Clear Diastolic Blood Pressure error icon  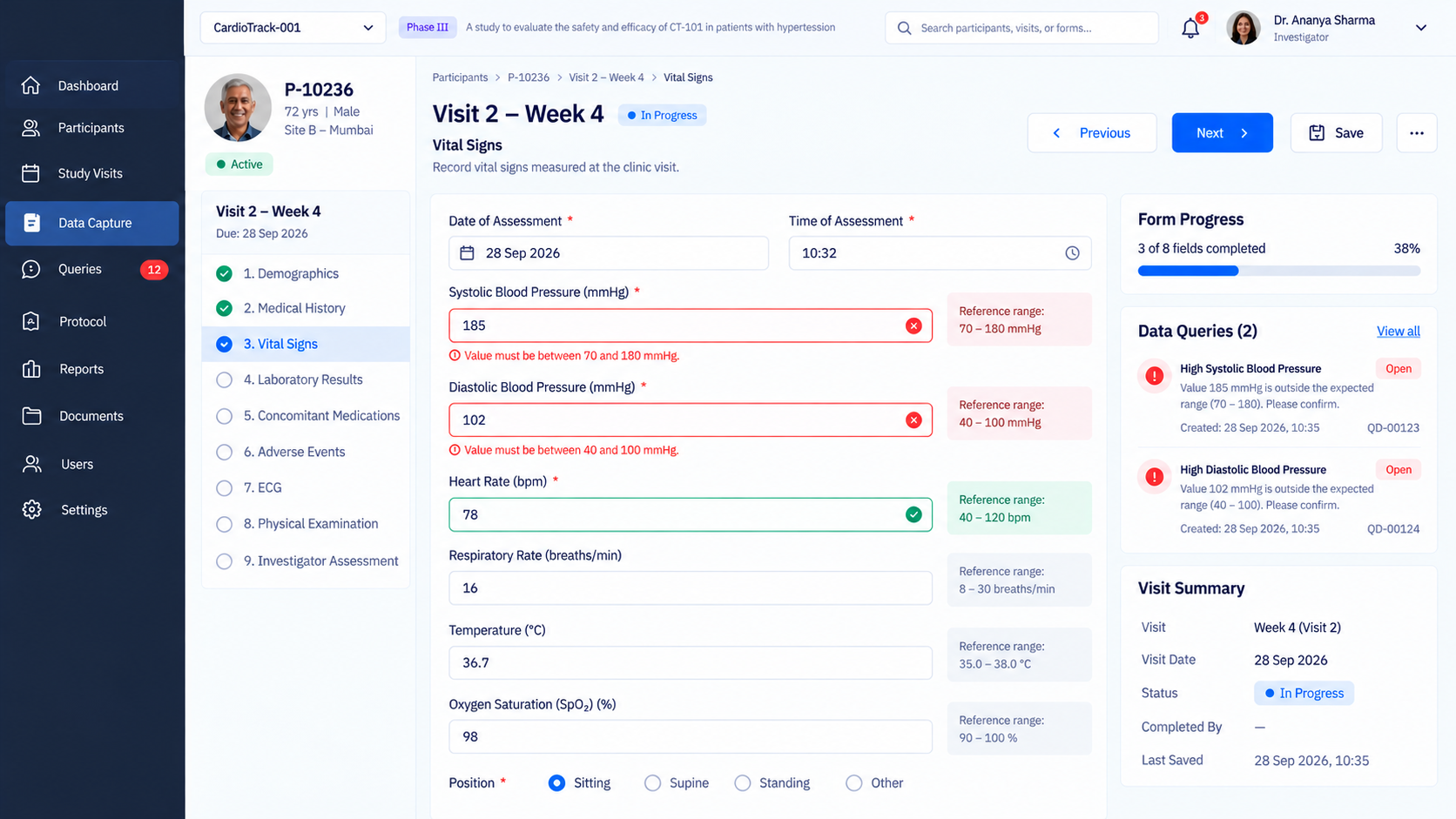(x=913, y=420)
